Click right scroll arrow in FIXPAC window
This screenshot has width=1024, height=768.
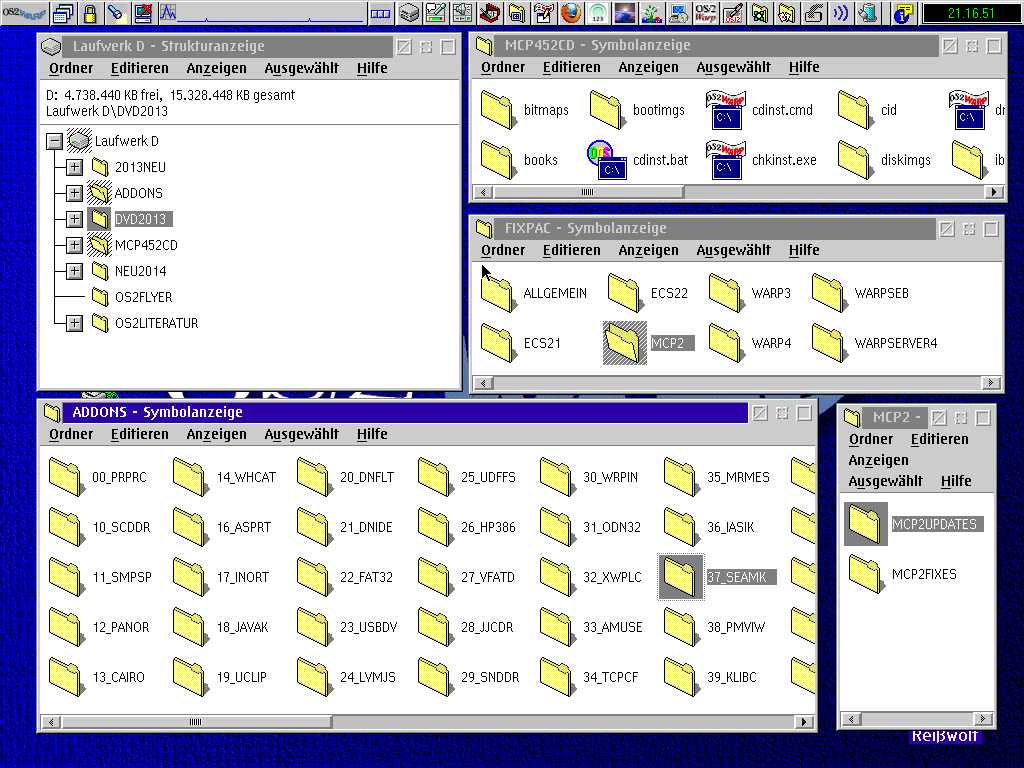tap(991, 383)
